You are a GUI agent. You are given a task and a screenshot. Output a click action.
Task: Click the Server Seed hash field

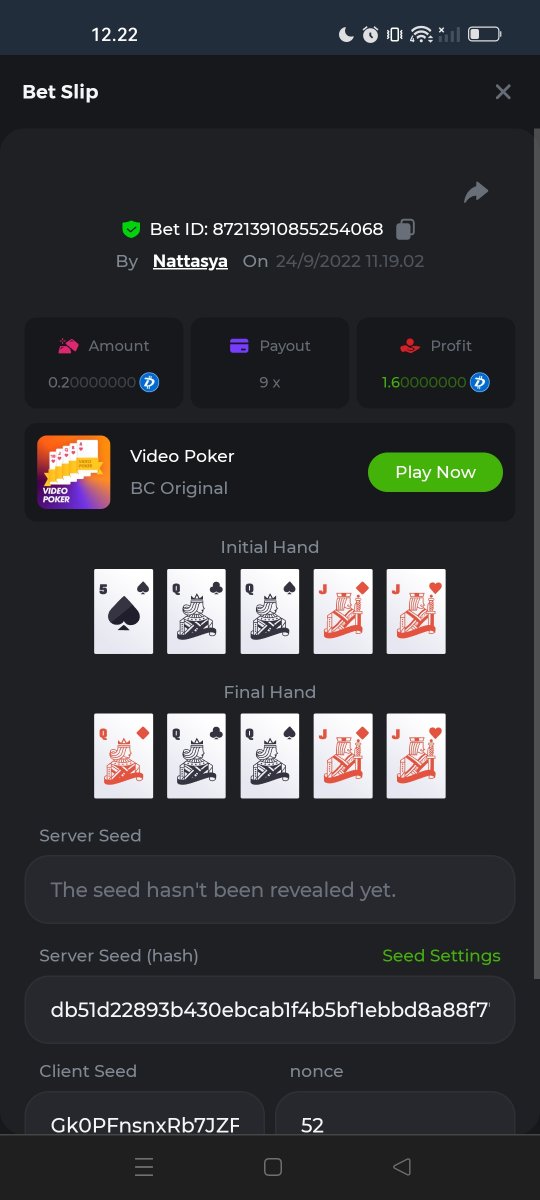(x=270, y=1010)
